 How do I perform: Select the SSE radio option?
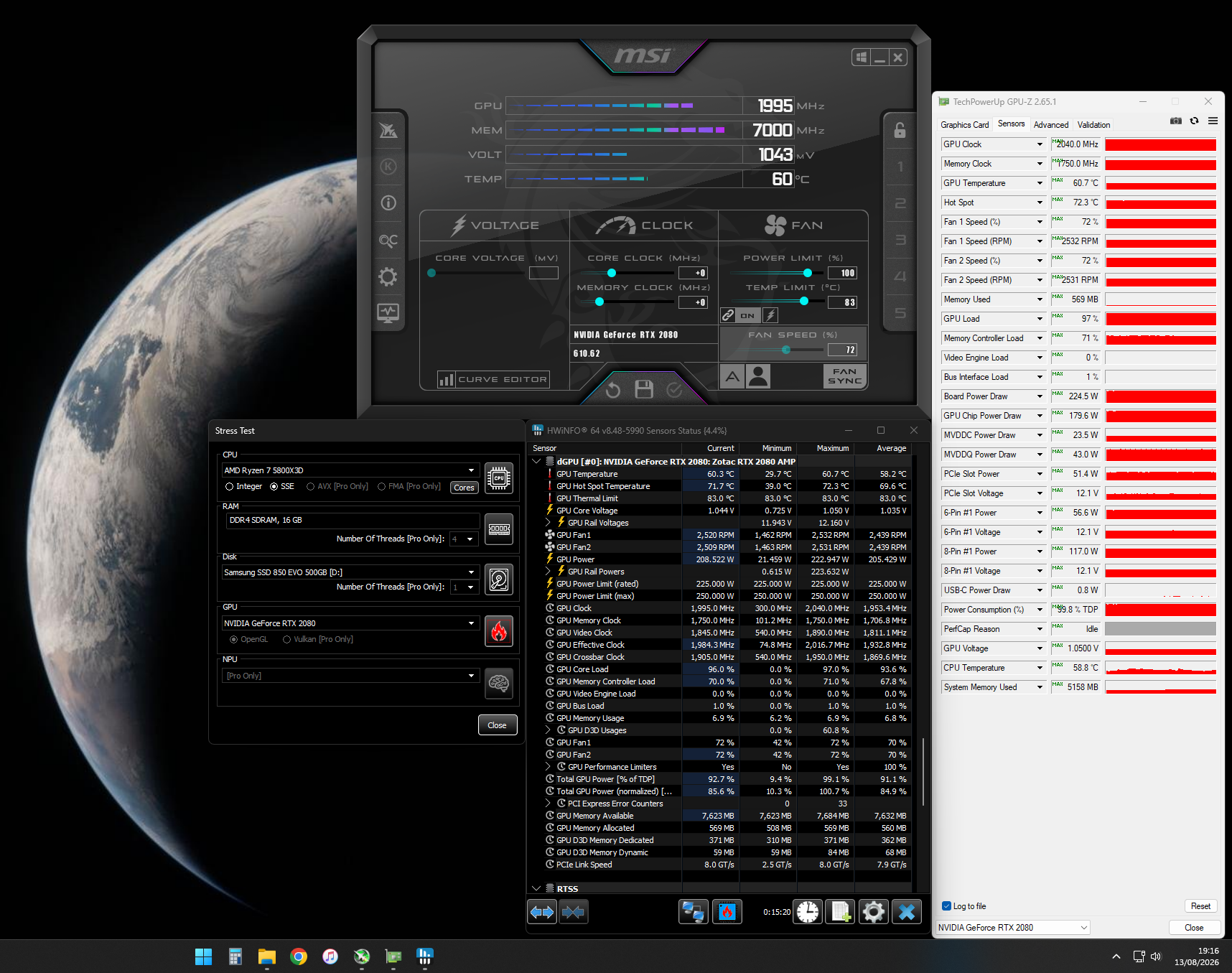(x=282, y=487)
